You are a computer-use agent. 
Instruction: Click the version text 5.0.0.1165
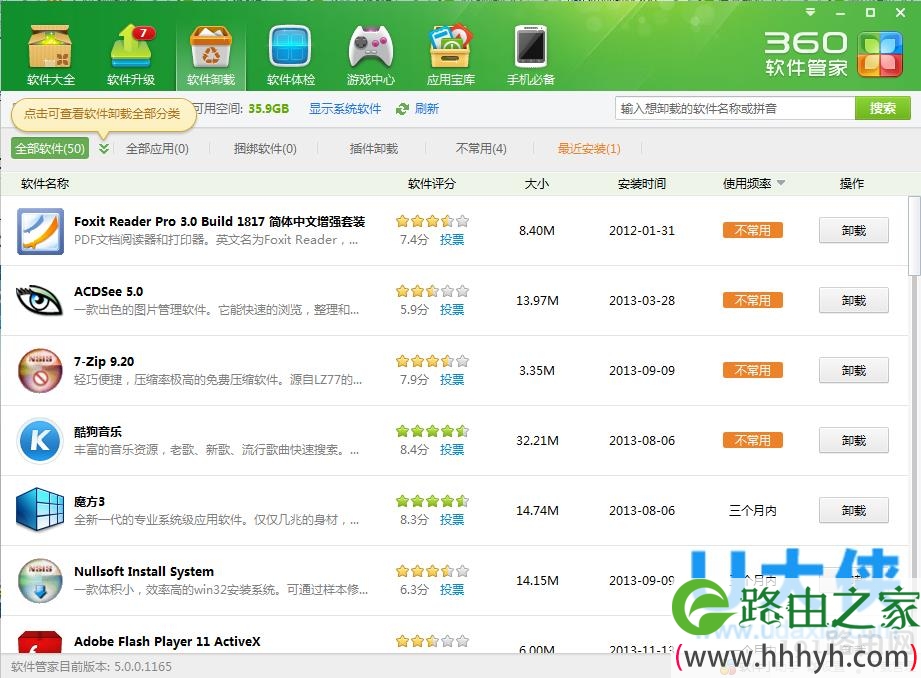[x=143, y=666]
